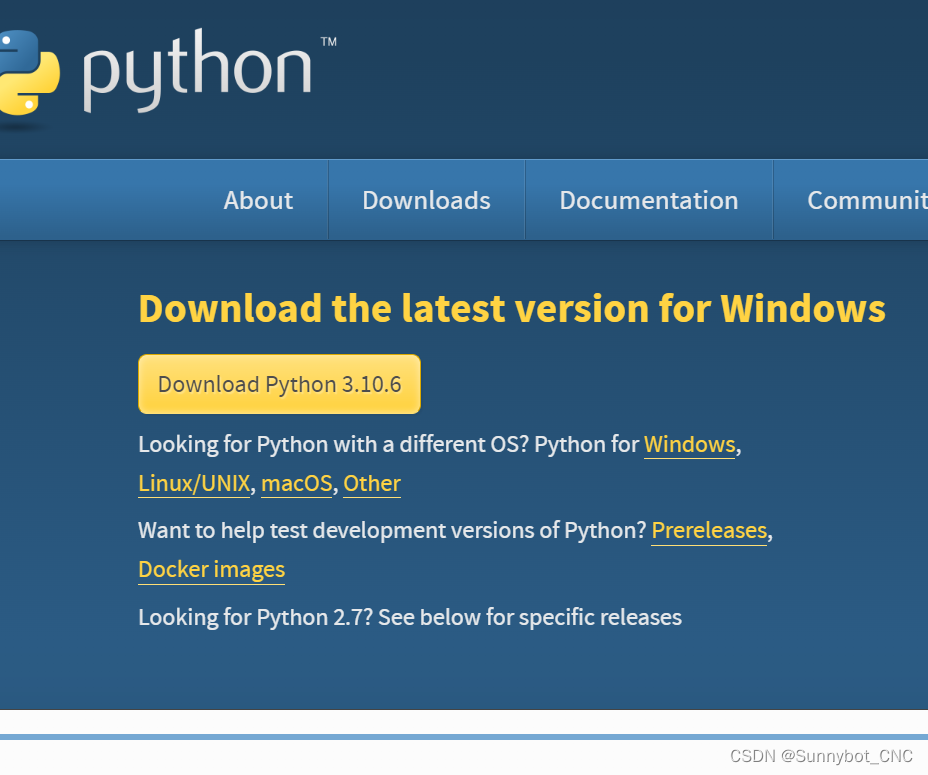Open the Windows download link
Viewport: 928px width, 775px height.
[689, 444]
